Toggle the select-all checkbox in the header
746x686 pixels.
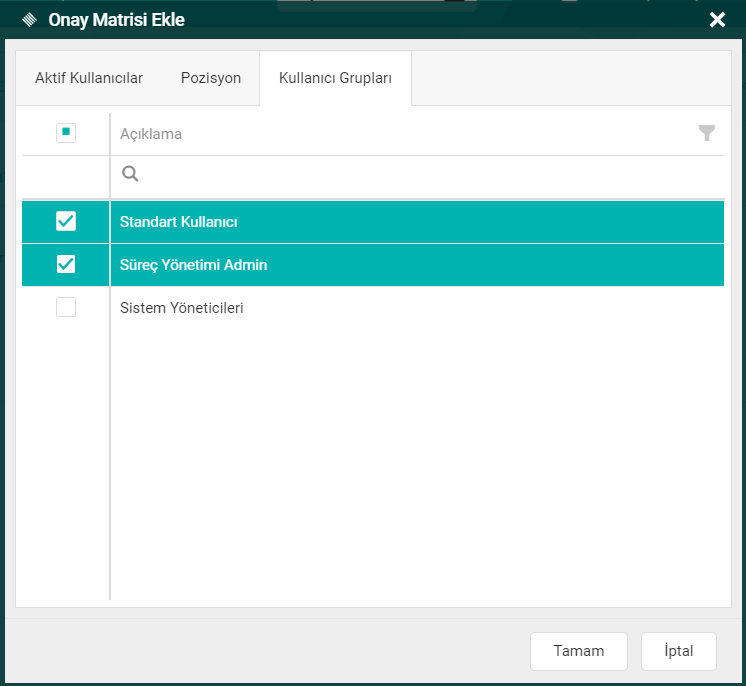(x=66, y=132)
